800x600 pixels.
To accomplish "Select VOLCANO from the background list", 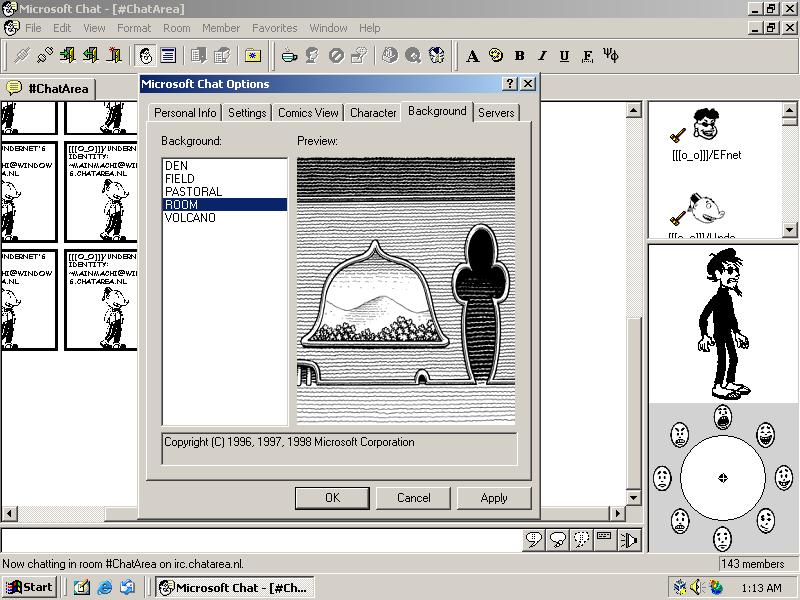I will (x=190, y=218).
